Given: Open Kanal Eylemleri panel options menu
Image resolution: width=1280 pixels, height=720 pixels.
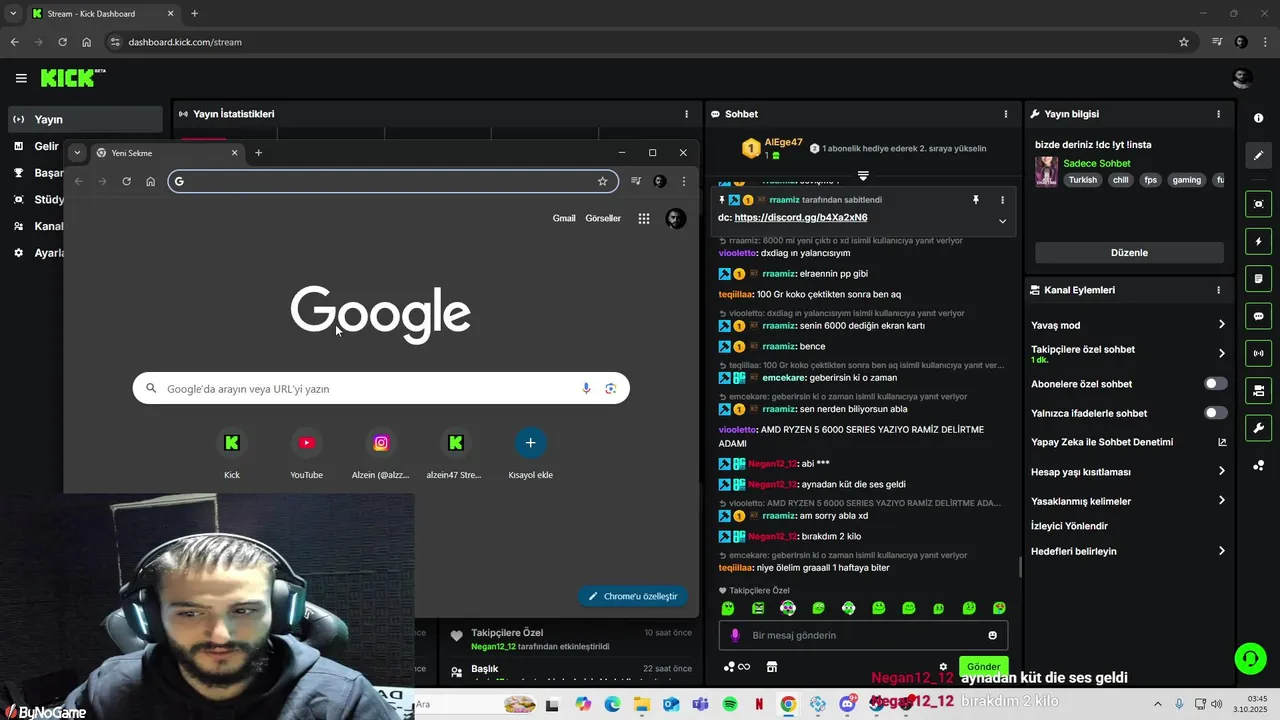Looking at the screenshot, I should pos(1218,290).
